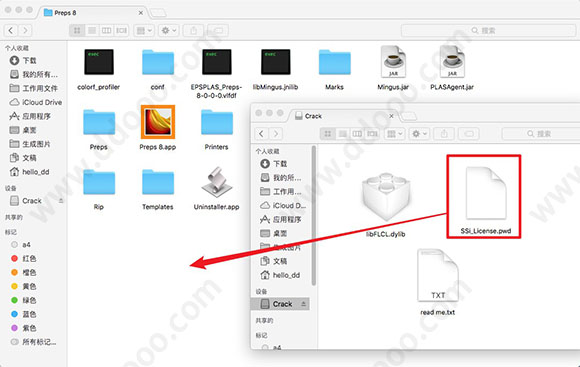580x367 pixels.
Task: Open the Templates folder icon
Action: (x=158, y=182)
